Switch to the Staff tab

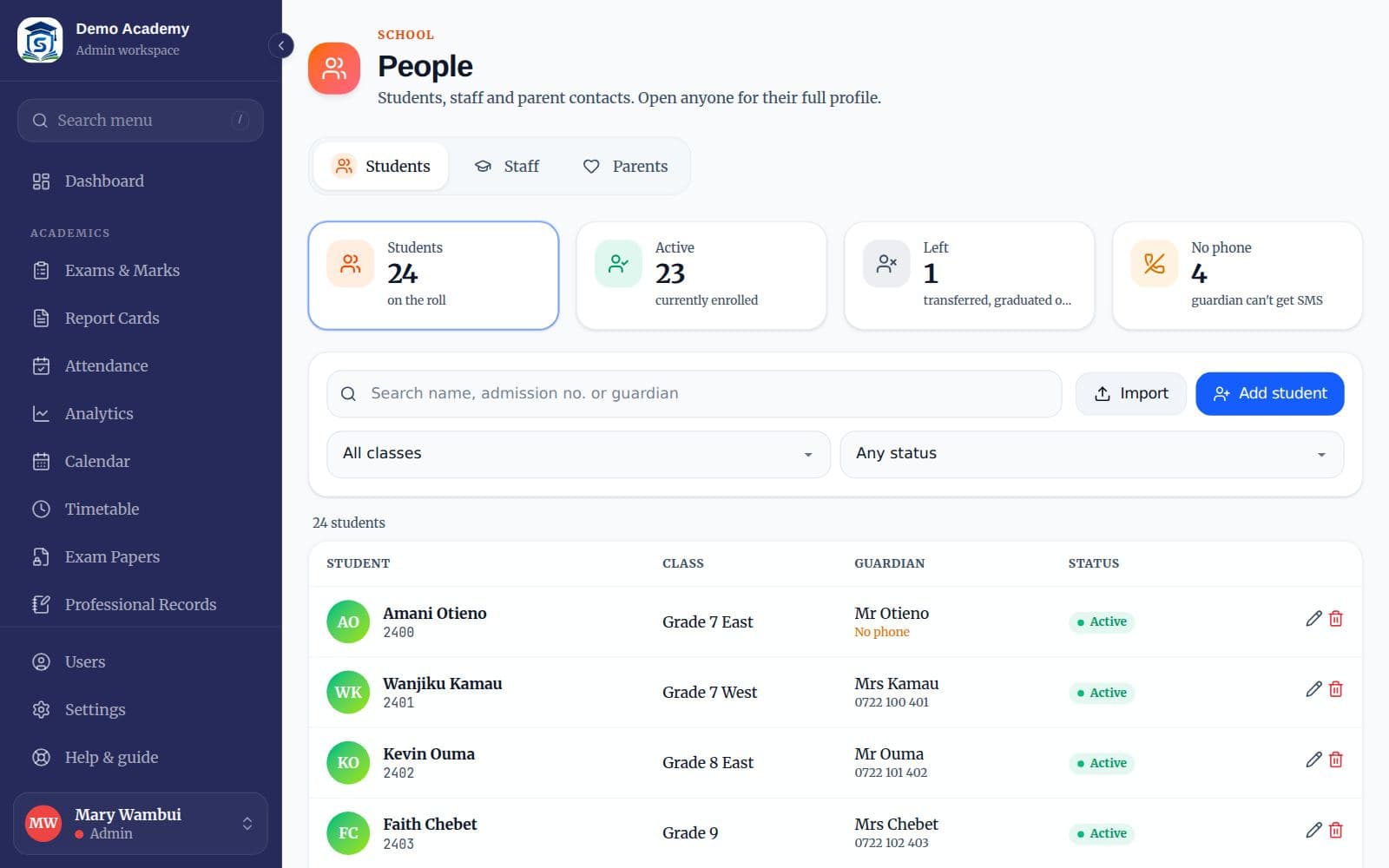tap(507, 166)
